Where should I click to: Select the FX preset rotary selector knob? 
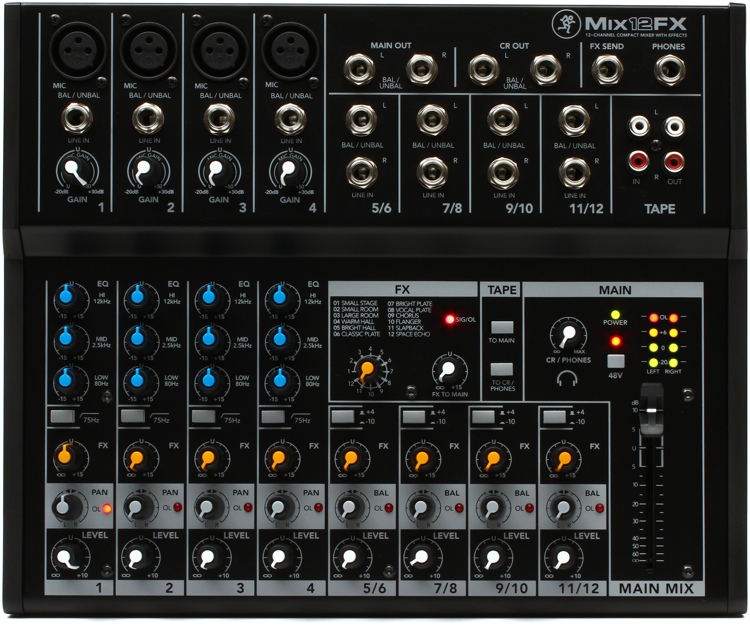(368, 372)
